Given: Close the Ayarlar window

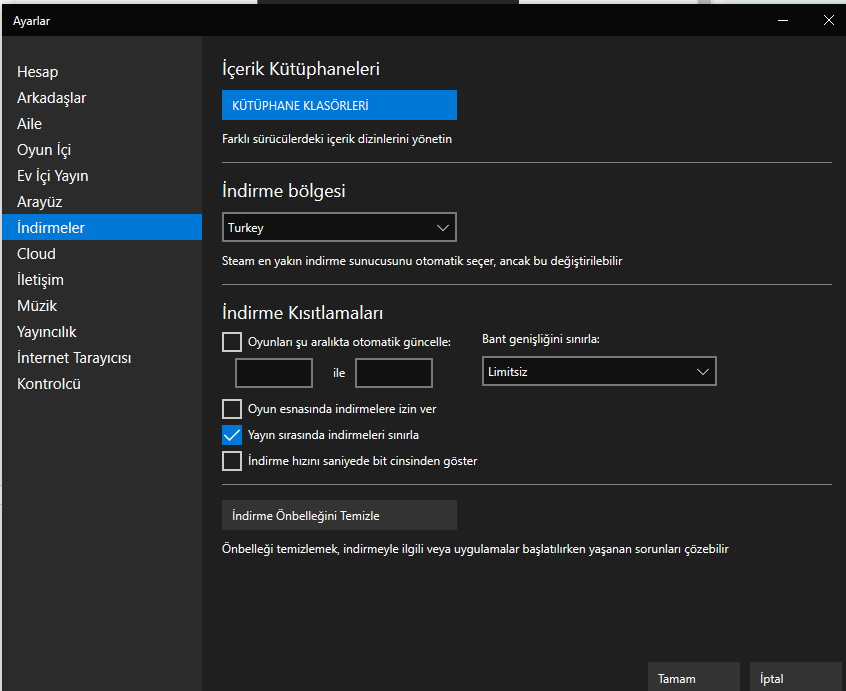Looking at the screenshot, I should pyautogui.click(x=828, y=20).
